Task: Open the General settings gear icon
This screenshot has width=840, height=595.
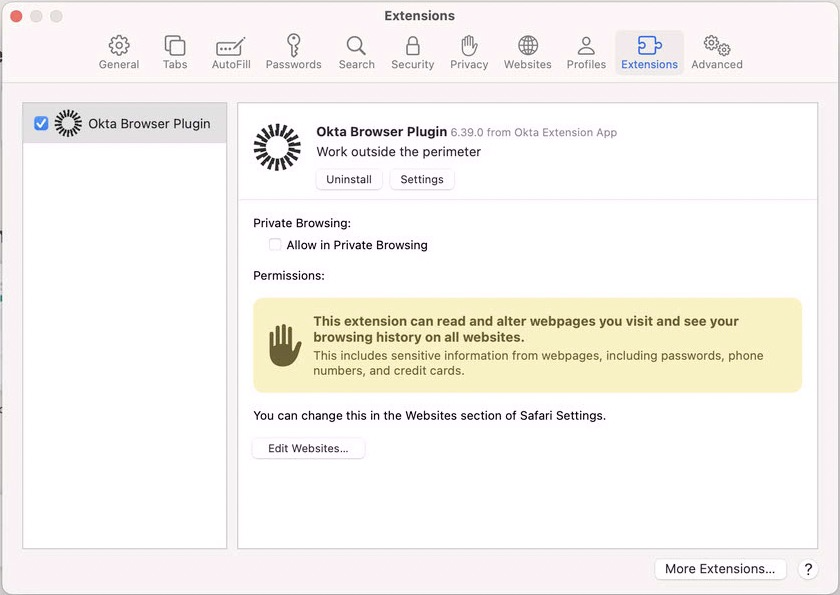Action: [x=119, y=46]
